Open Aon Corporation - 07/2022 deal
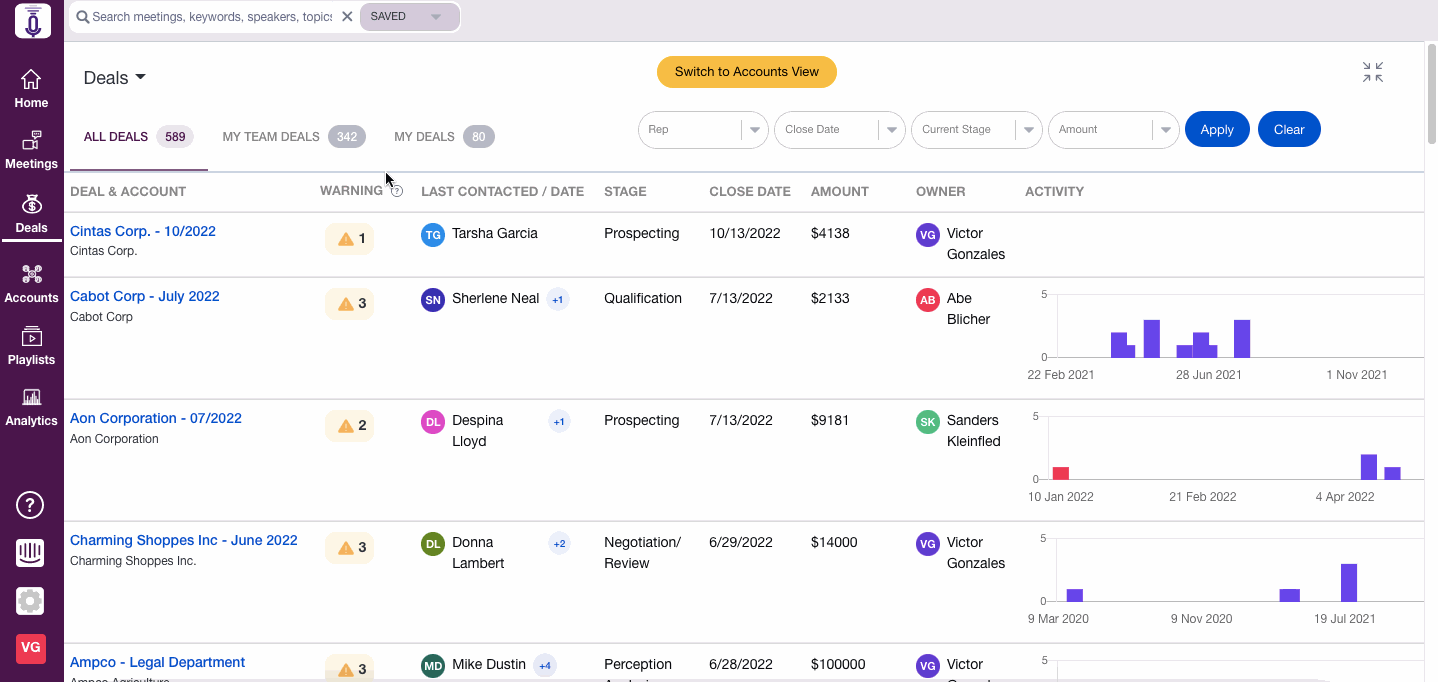This screenshot has height=682, width=1438. click(156, 418)
